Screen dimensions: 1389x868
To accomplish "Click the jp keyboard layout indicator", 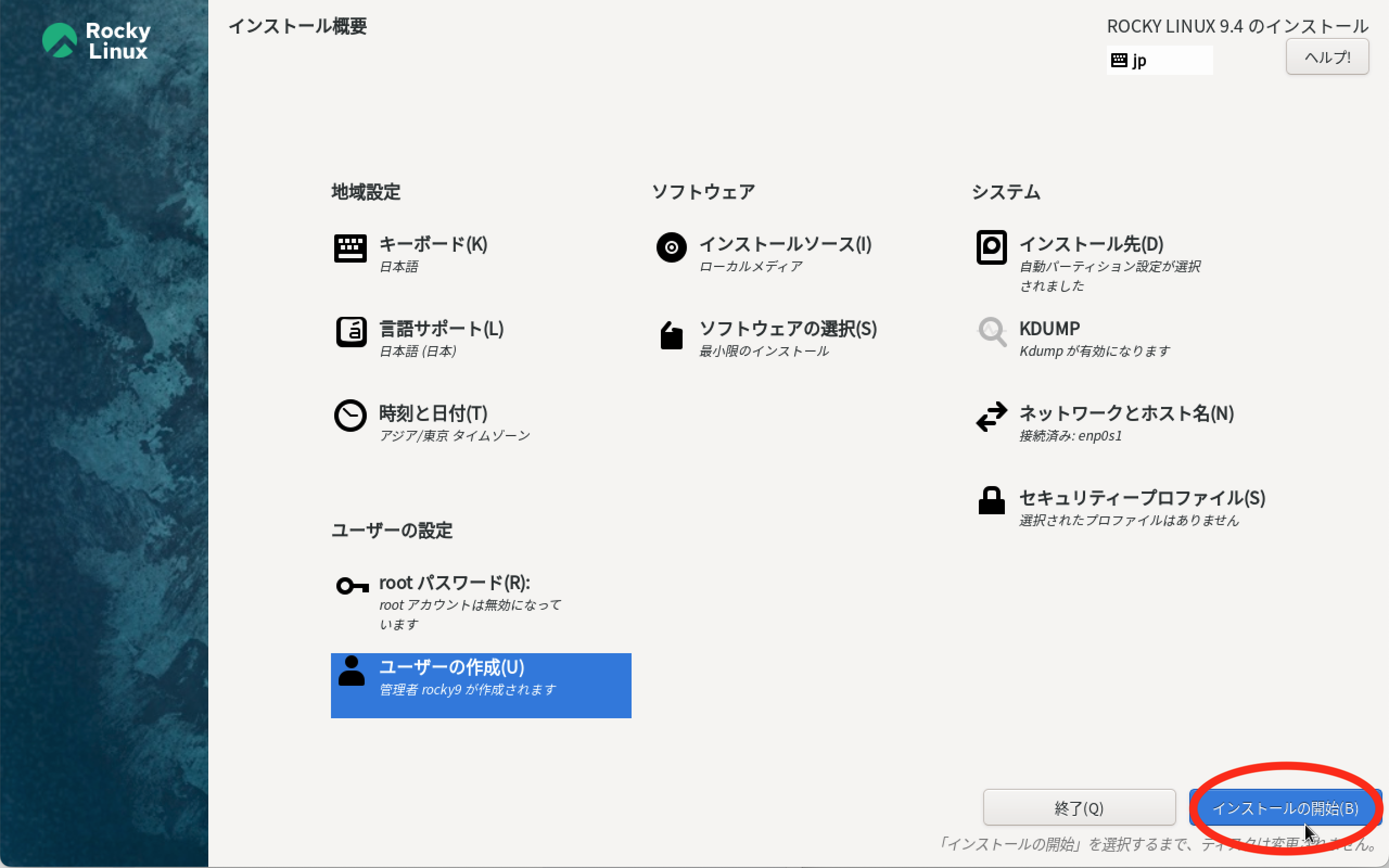I will click(x=1159, y=60).
